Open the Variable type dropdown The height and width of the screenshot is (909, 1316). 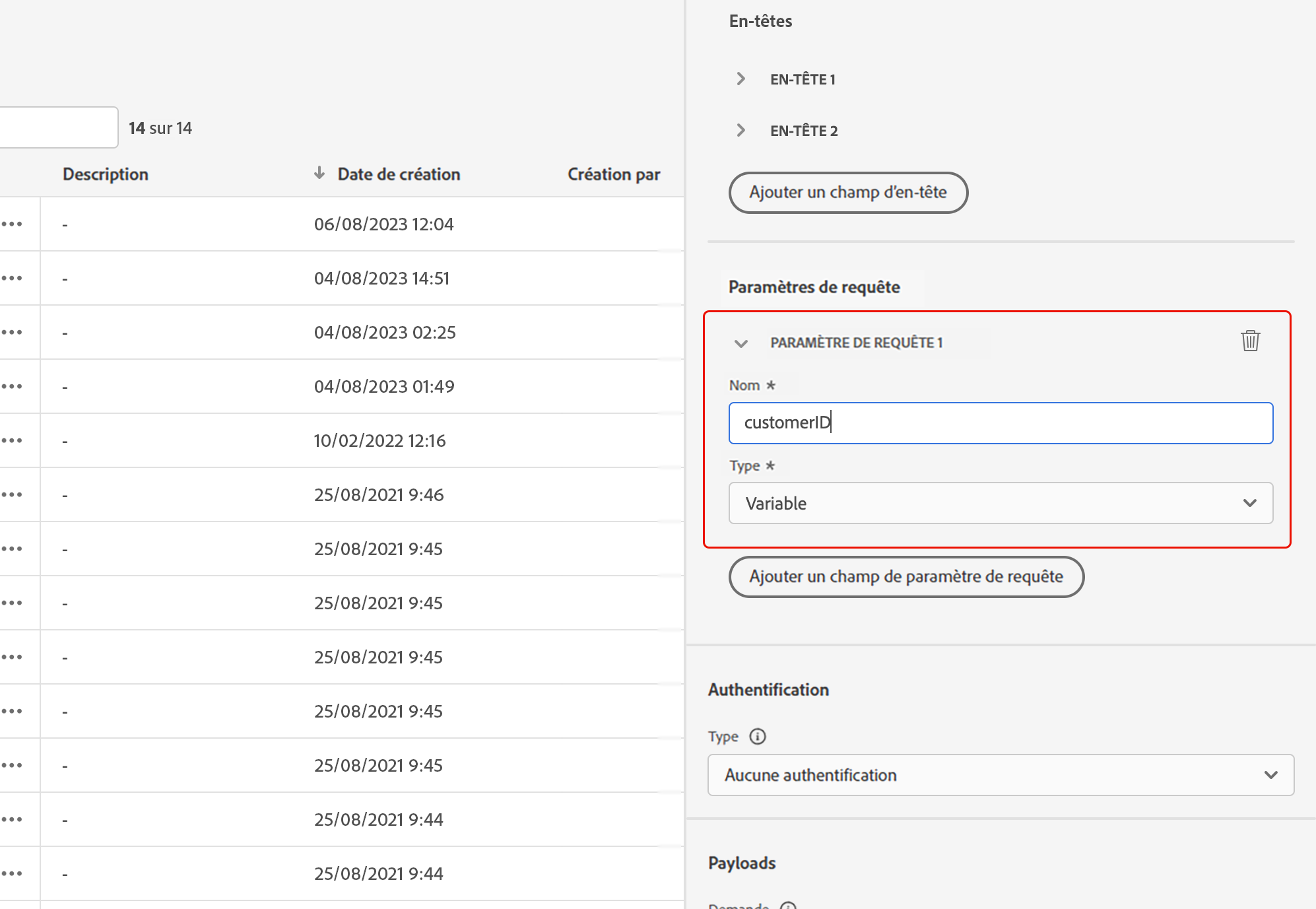1000,503
